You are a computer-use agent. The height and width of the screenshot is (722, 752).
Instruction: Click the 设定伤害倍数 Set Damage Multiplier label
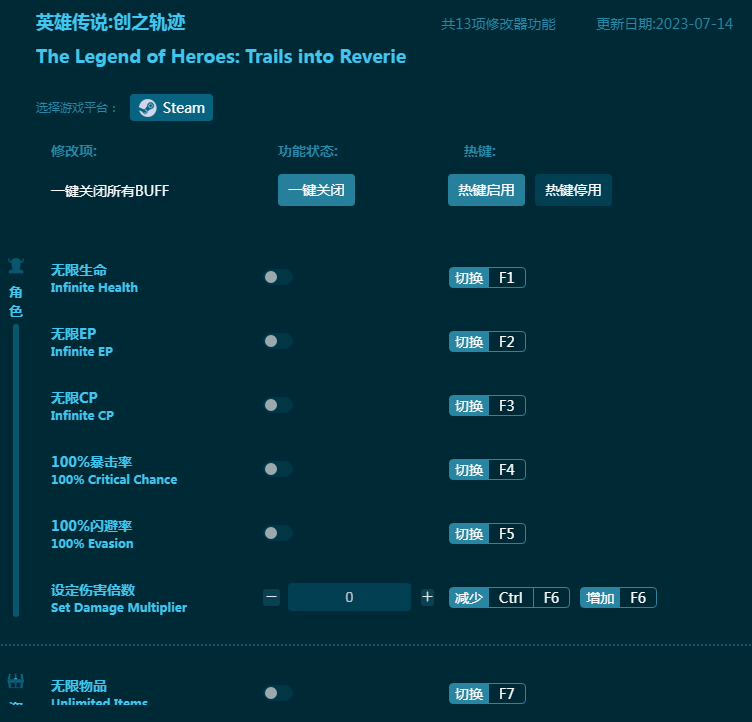(x=118, y=598)
